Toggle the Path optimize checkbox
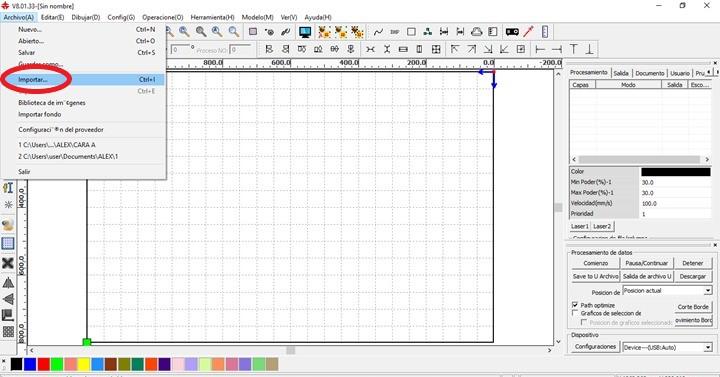 pos(575,304)
